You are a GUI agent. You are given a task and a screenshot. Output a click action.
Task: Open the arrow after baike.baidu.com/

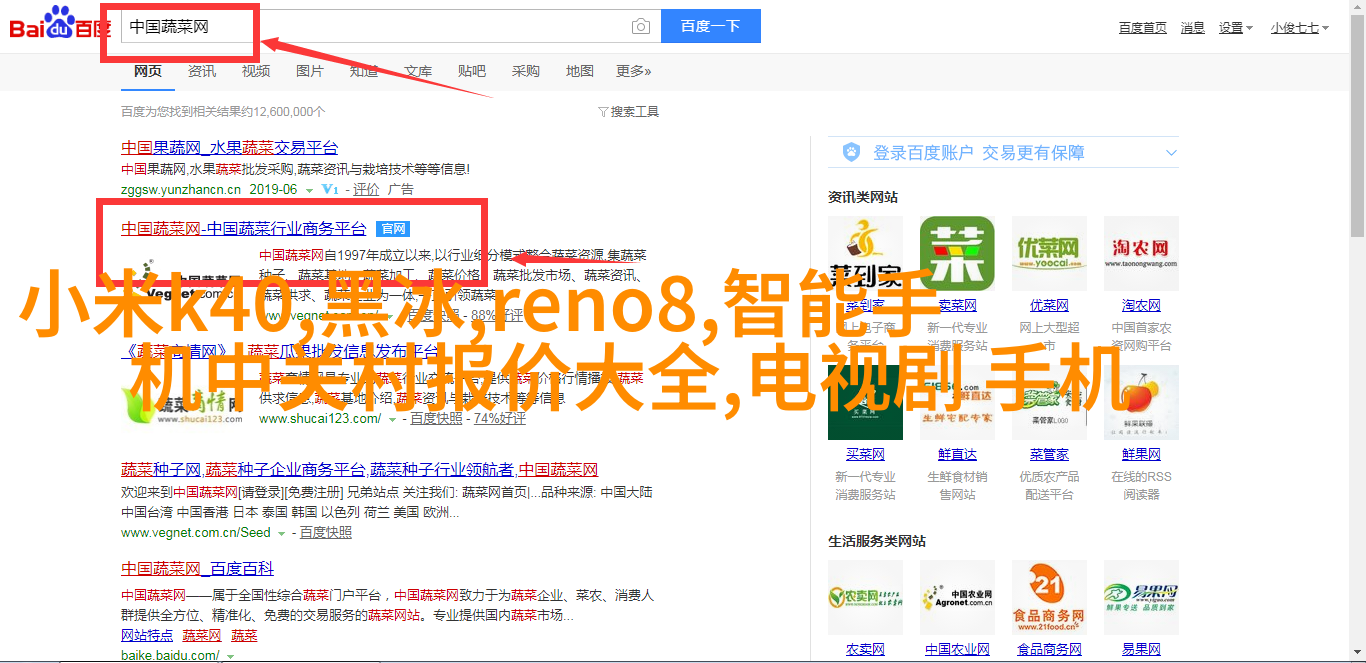(x=230, y=657)
